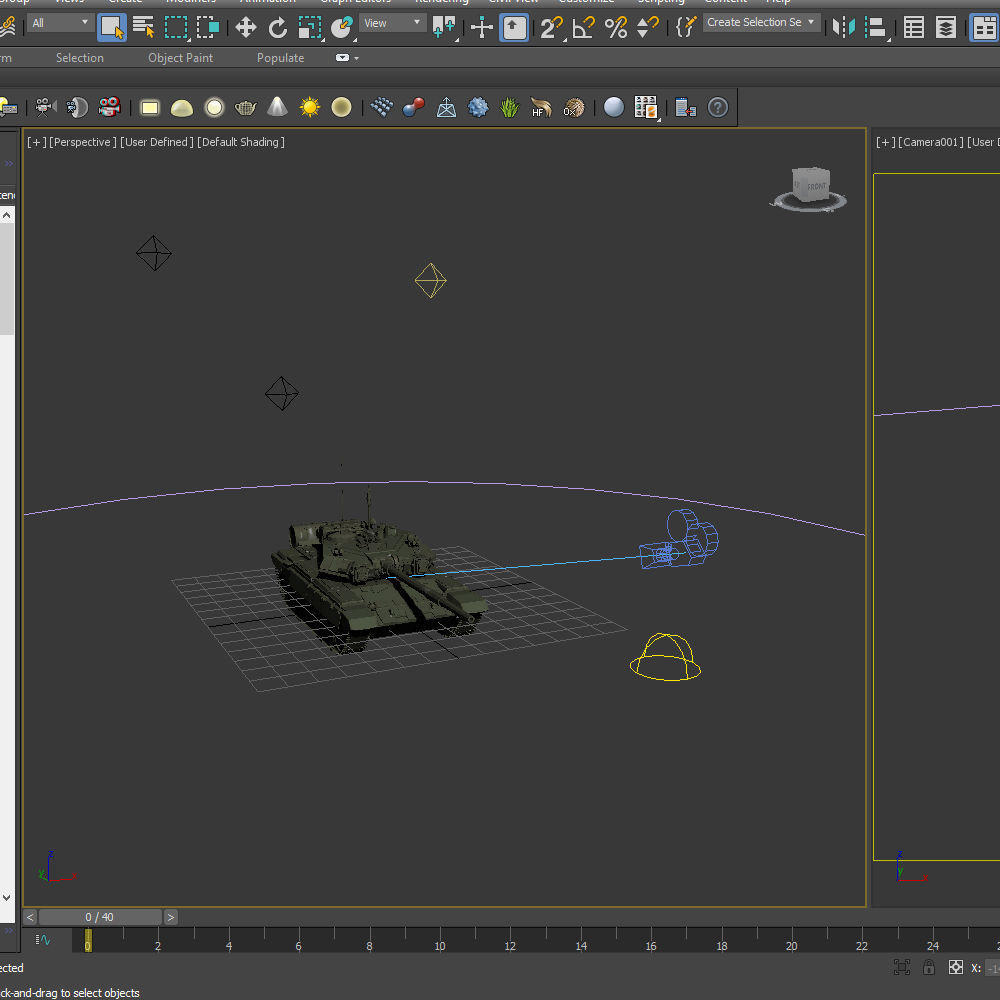
Task: Toggle 2D Snaps
Action: click(552, 27)
